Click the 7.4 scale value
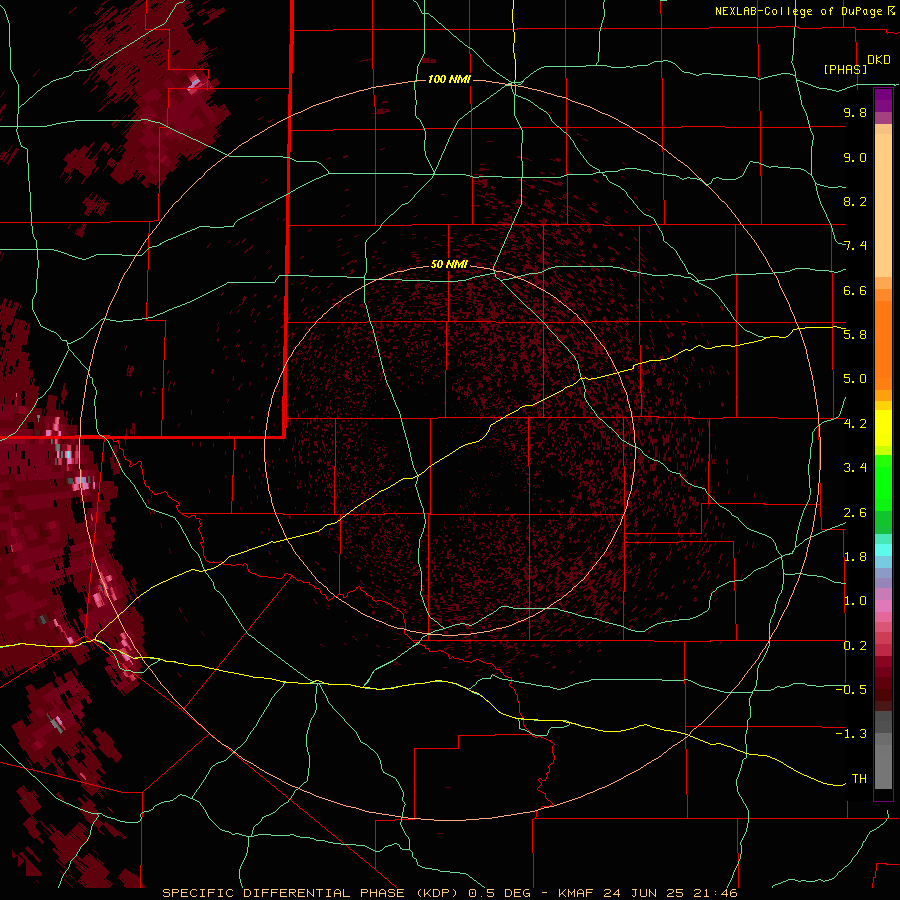 click(855, 246)
